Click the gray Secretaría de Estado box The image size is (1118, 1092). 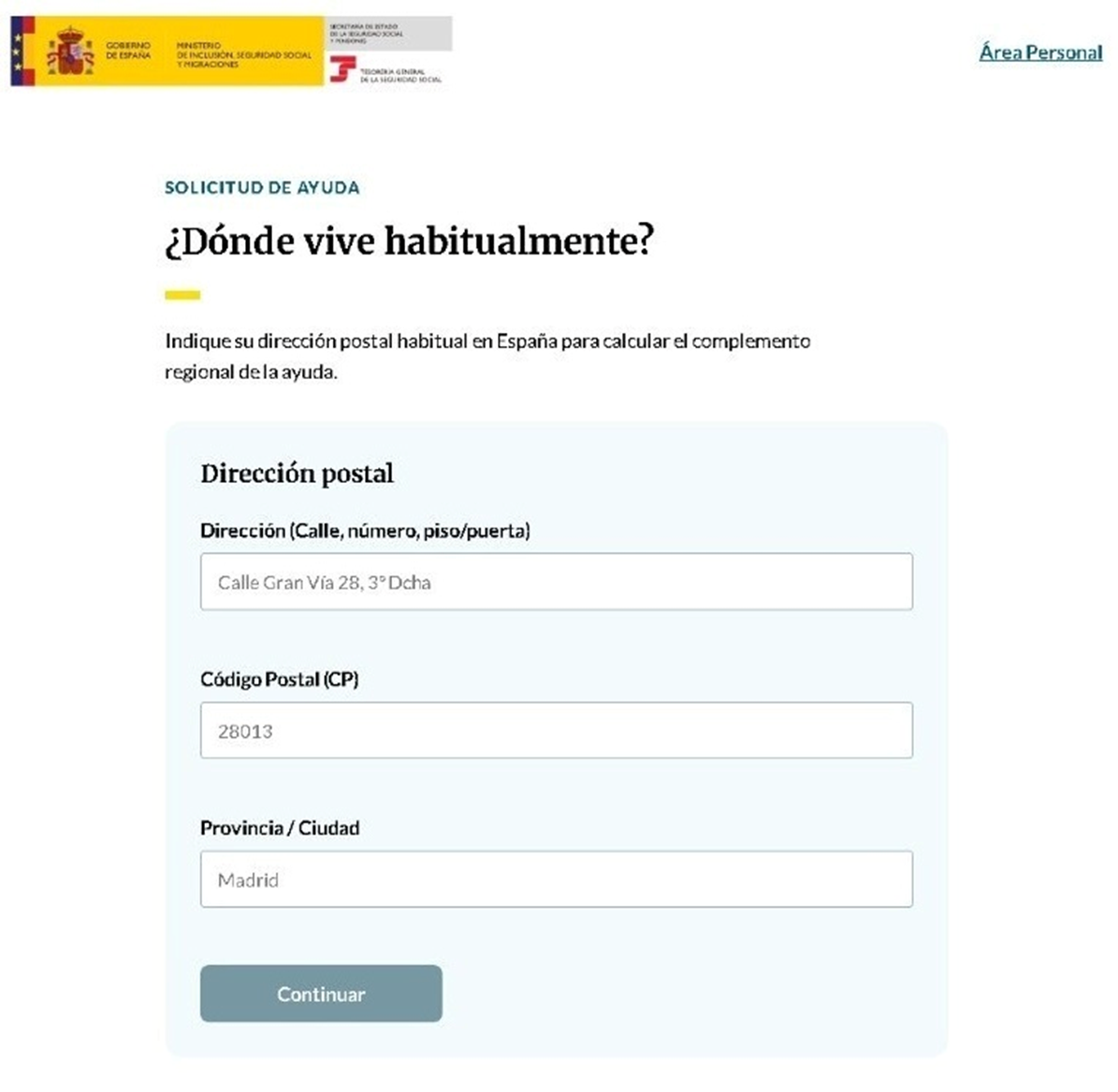coord(388,34)
